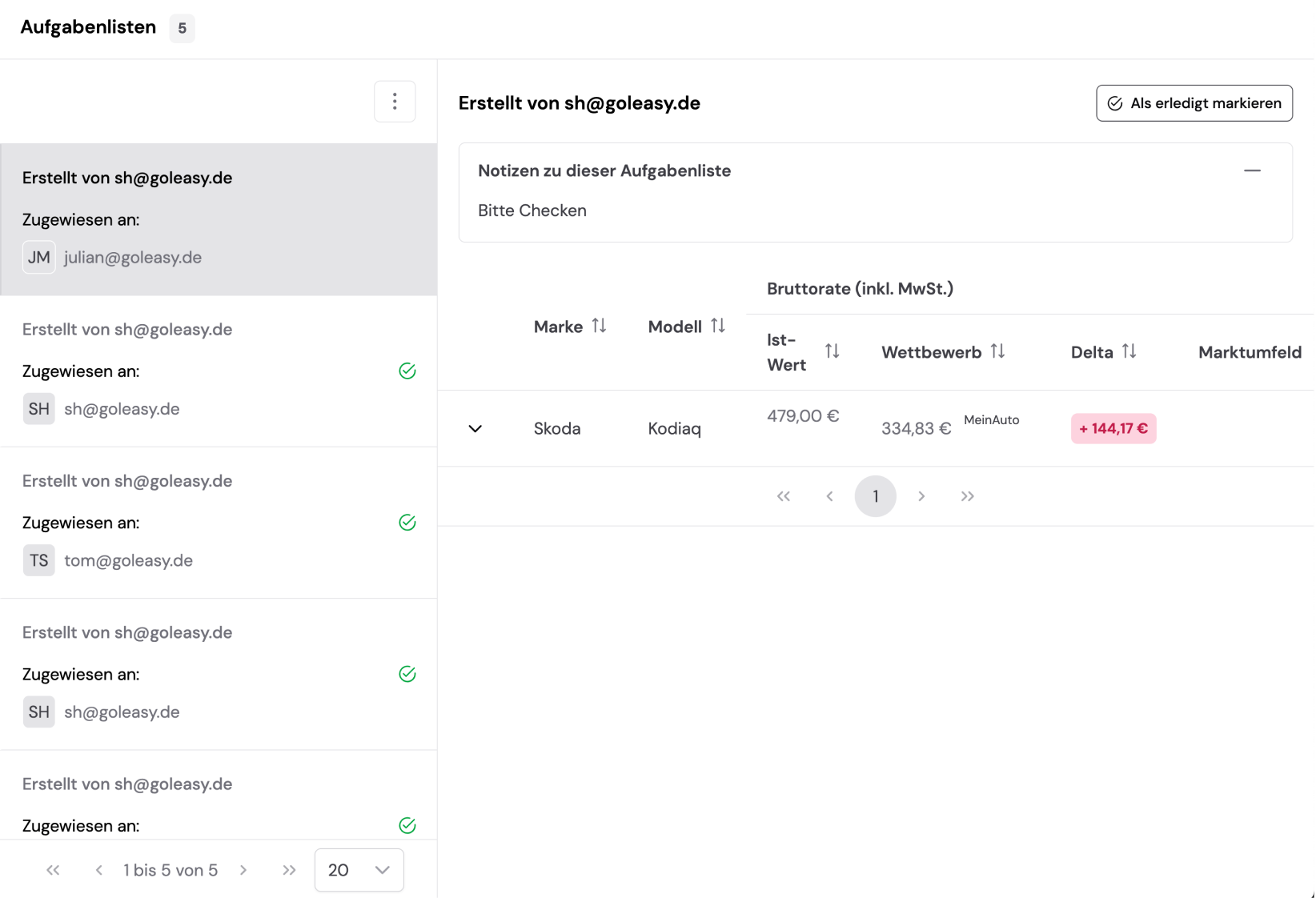Viewport: 1316px width, 898px height.
Task: Sort table by Modell column
Action: pyautogui.click(x=718, y=326)
